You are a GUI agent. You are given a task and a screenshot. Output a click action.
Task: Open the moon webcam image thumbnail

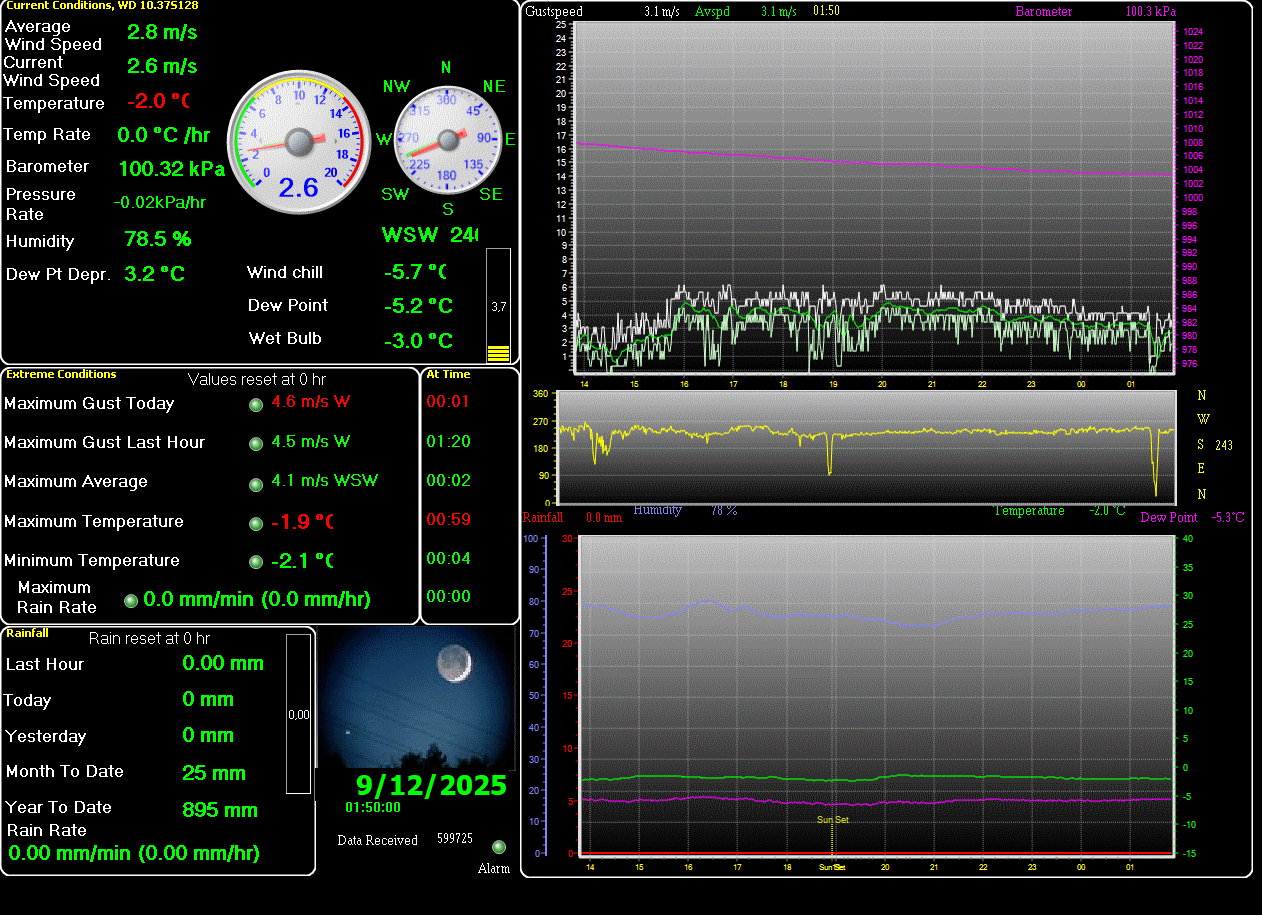[x=415, y=697]
